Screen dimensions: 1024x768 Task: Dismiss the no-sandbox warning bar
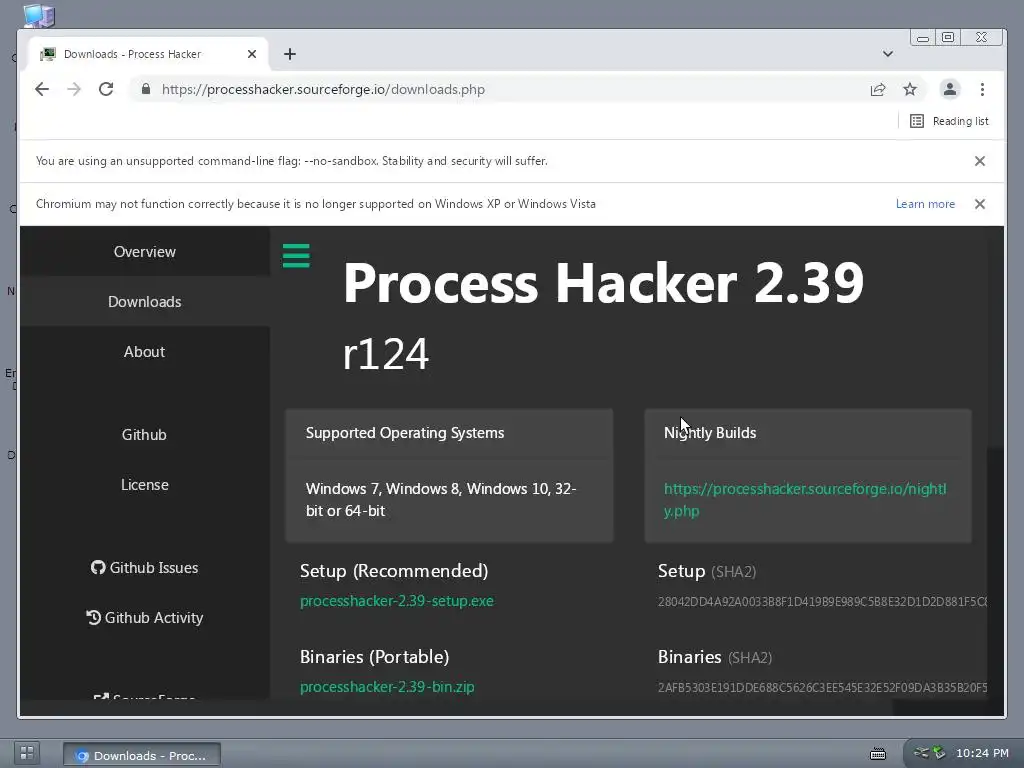(x=980, y=161)
